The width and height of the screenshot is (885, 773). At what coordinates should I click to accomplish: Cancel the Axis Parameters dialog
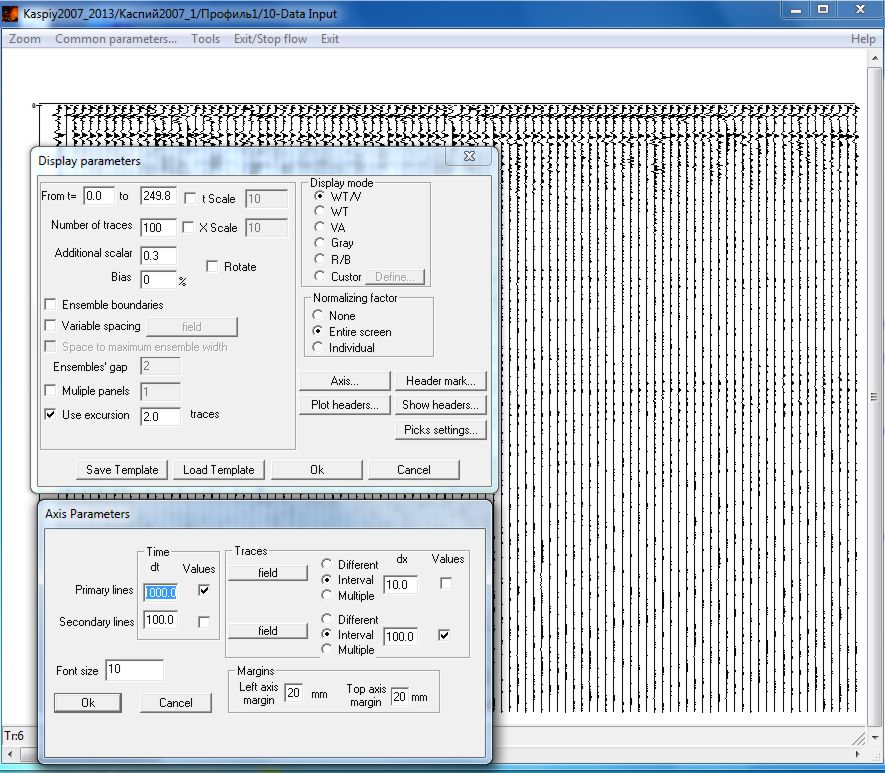tap(176, 703)
